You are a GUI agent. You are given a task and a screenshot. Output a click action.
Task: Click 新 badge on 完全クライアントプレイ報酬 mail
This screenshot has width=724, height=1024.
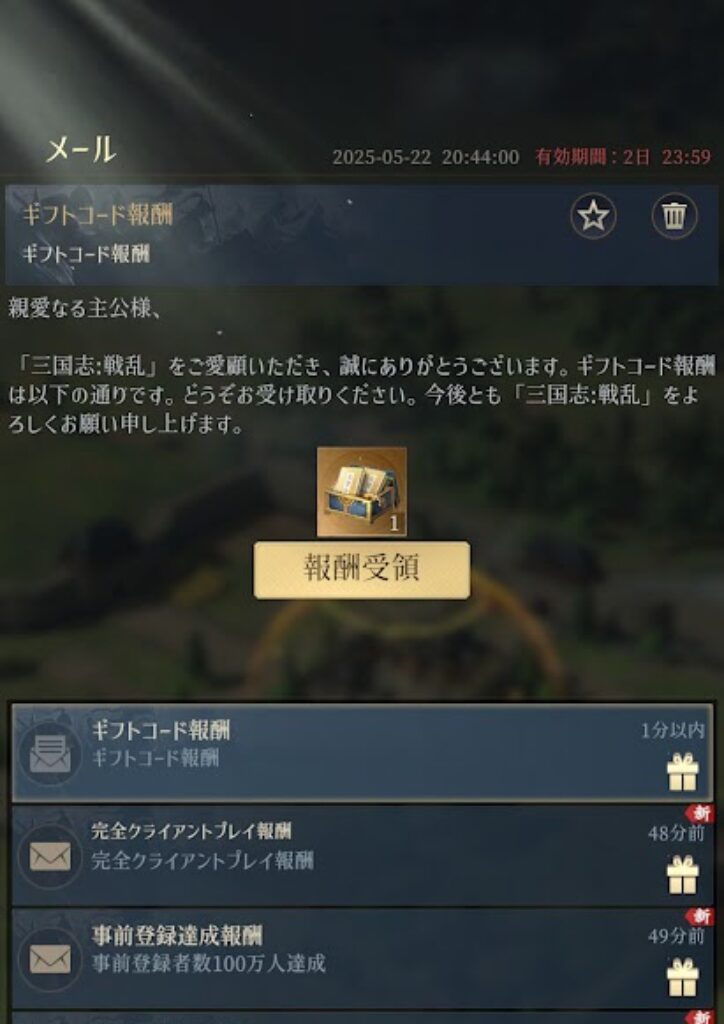click(700, 814)
